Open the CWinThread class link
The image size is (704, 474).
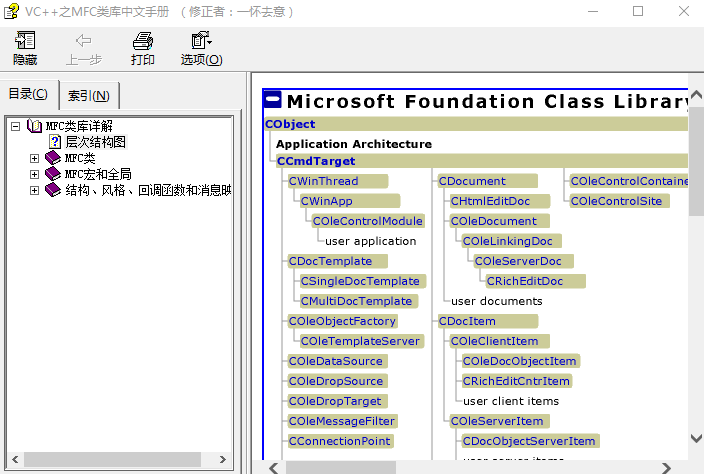pyautogui.click(x=322, y=181)
